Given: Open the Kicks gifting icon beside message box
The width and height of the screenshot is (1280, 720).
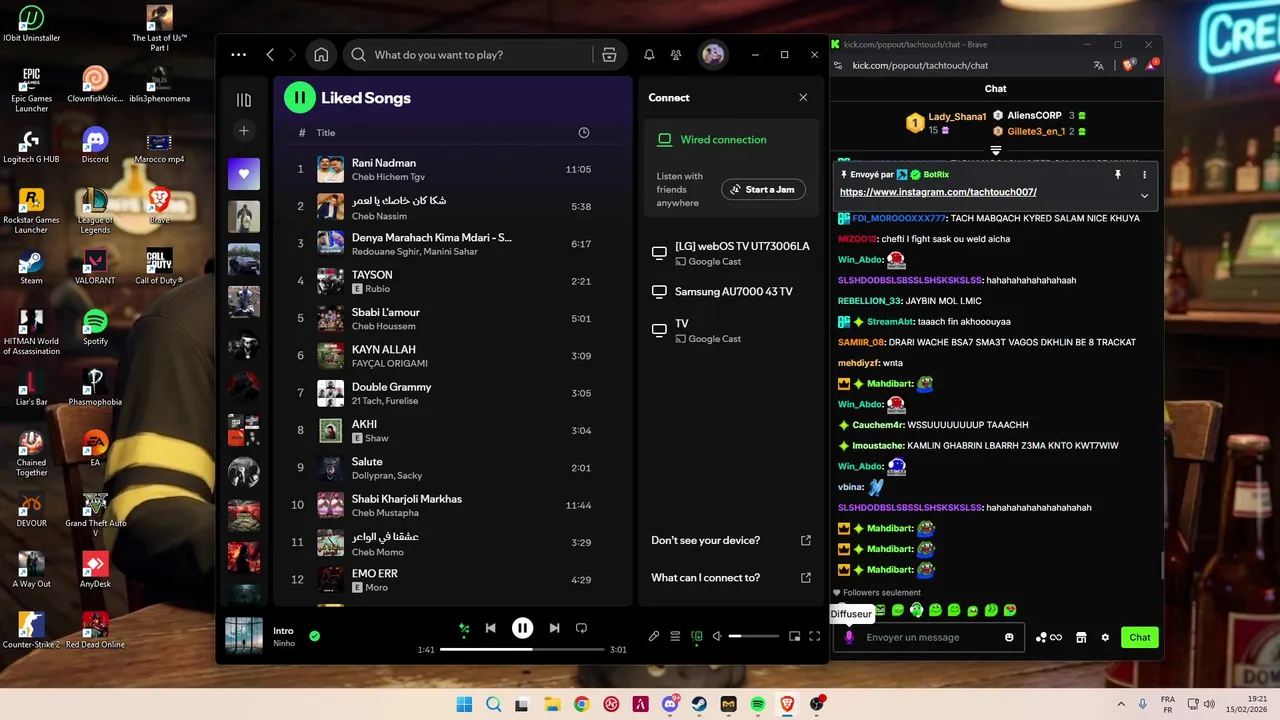Looking at the screenshot, I should coord(1049,637).
